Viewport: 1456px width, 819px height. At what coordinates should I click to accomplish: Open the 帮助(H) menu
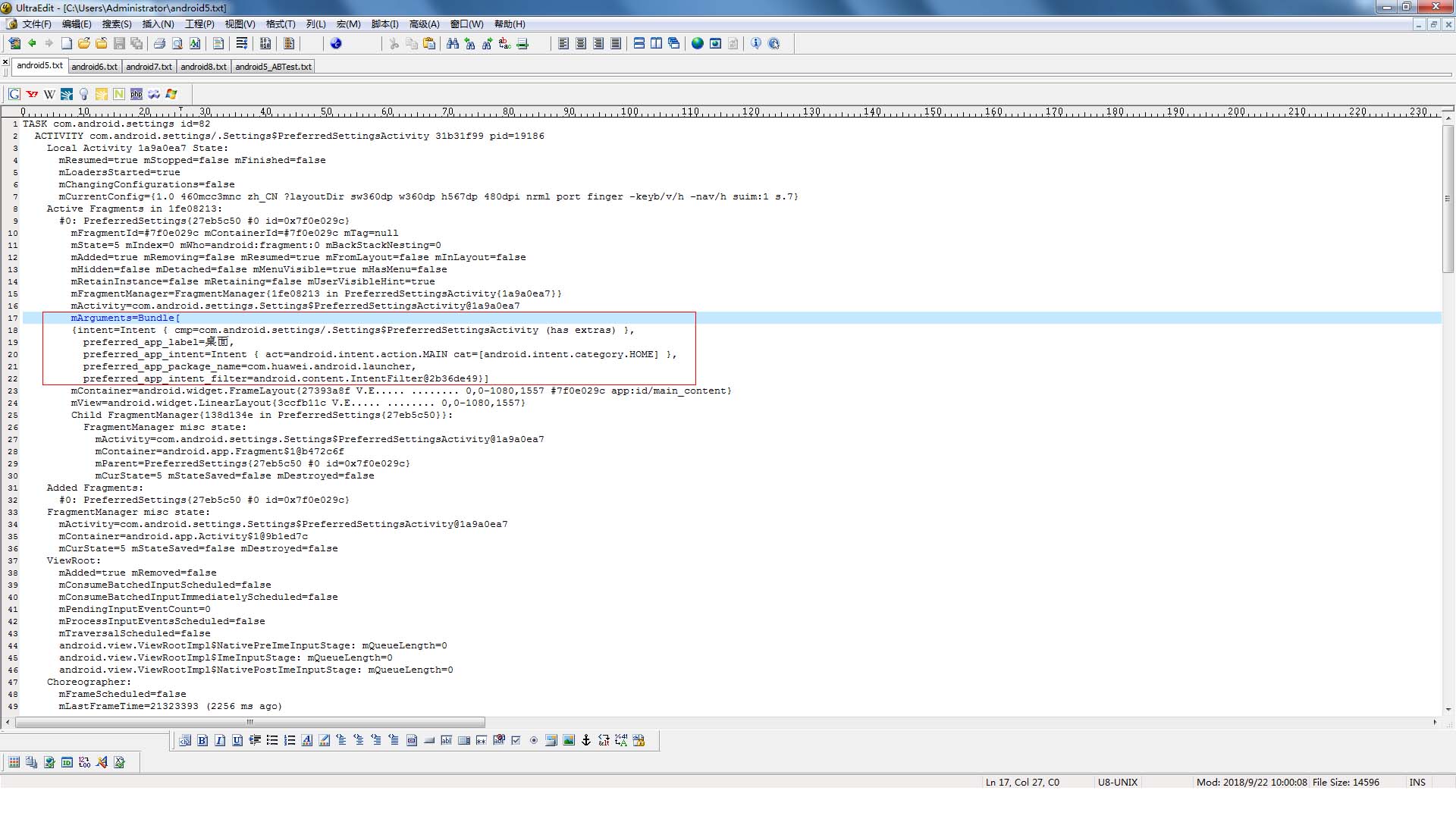pos(510,24)
